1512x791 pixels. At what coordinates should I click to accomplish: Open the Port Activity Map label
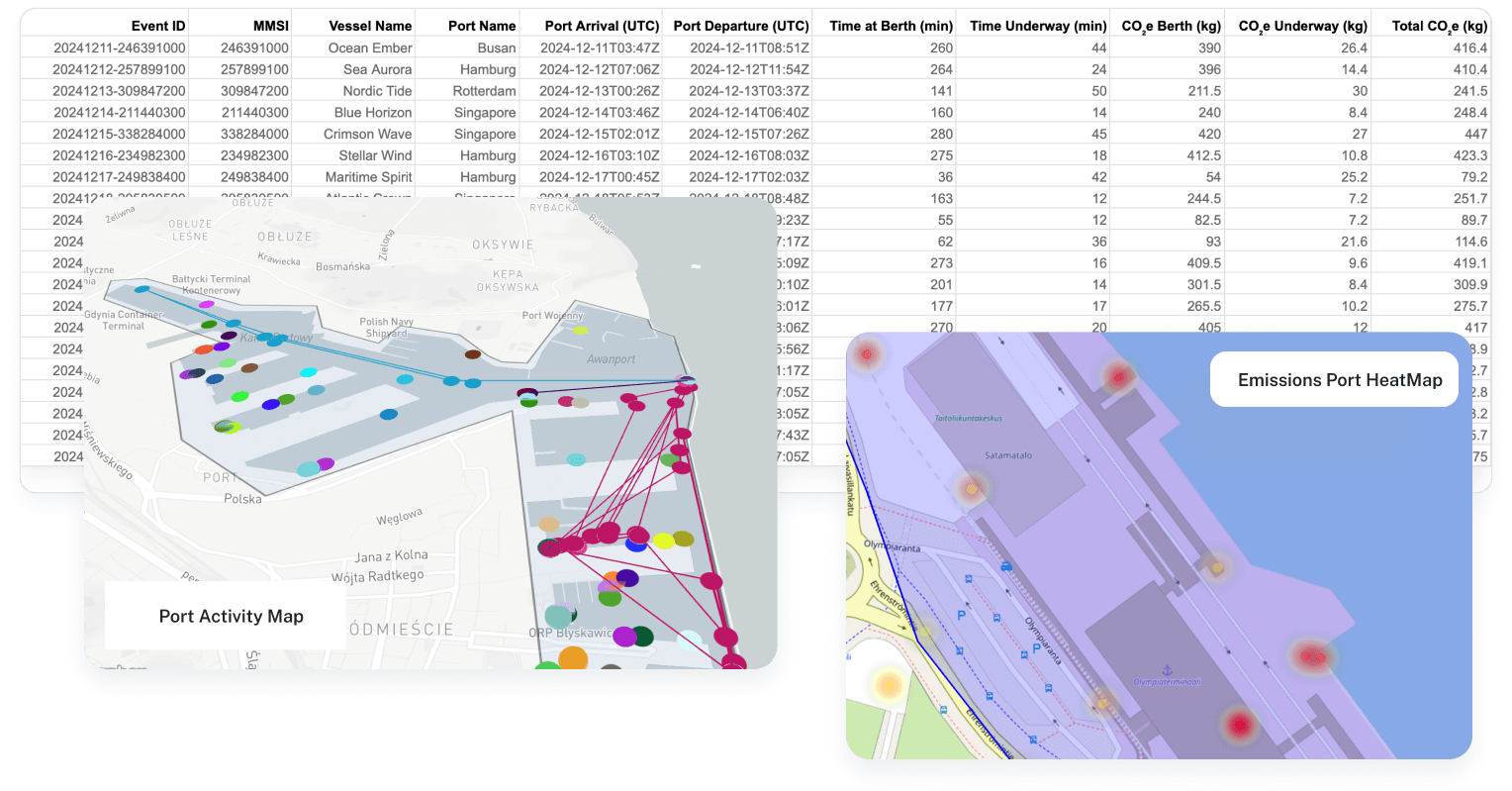click(231, 616)
